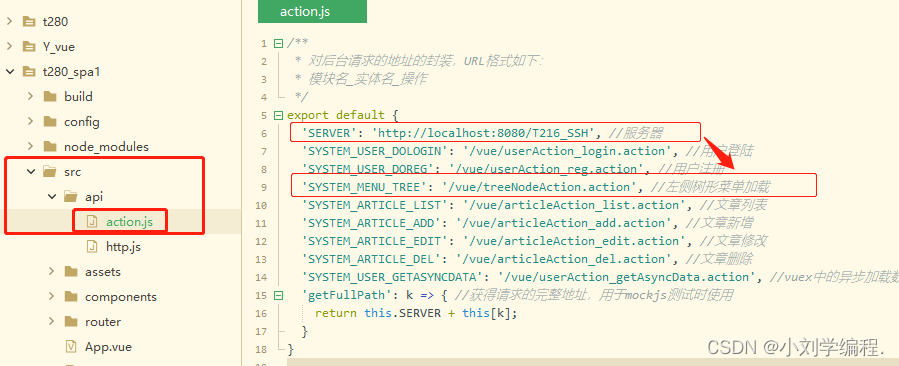Click the build folder icon

pos(50,96)
